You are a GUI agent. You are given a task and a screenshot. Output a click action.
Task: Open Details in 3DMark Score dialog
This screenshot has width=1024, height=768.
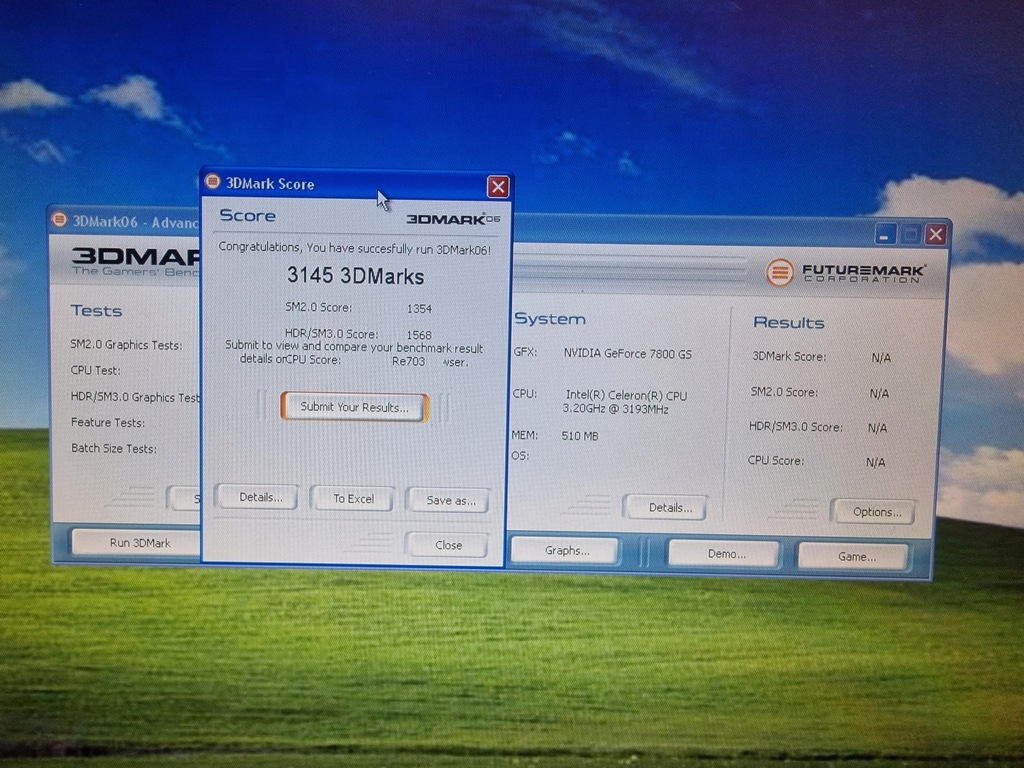click(x=257, y=497)
